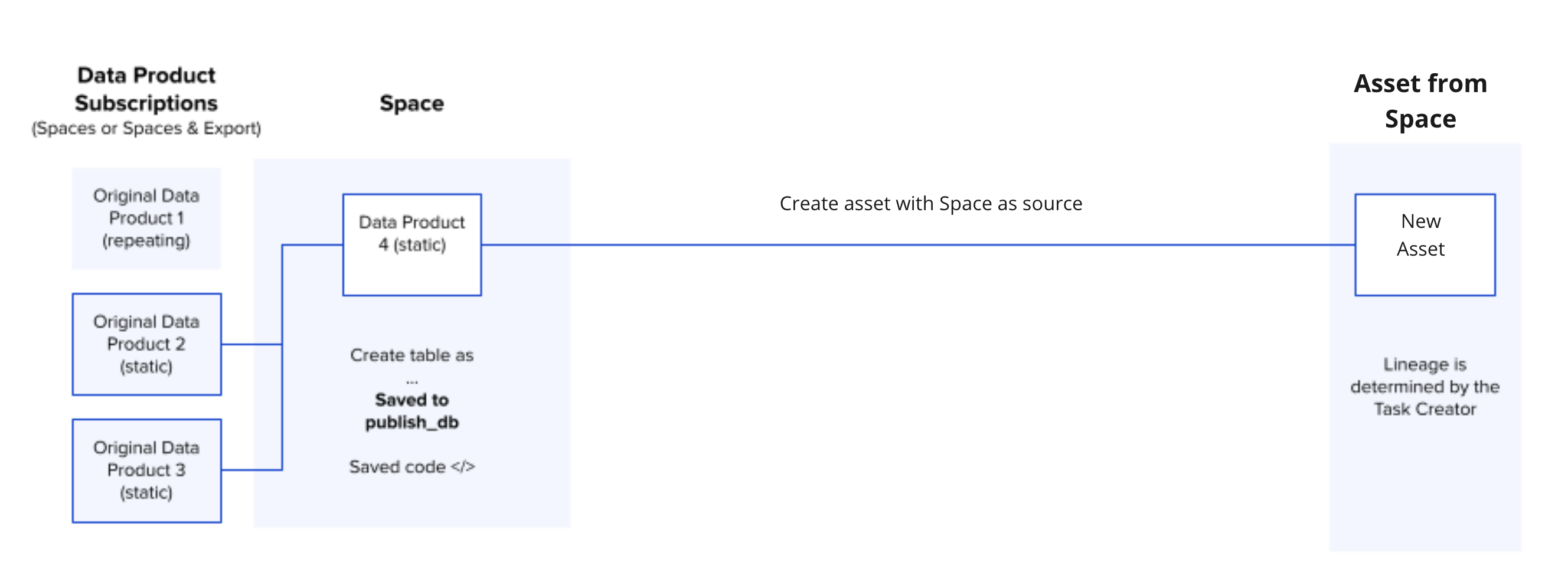Click the Asset from Space heading

(x=1420, y=101)
